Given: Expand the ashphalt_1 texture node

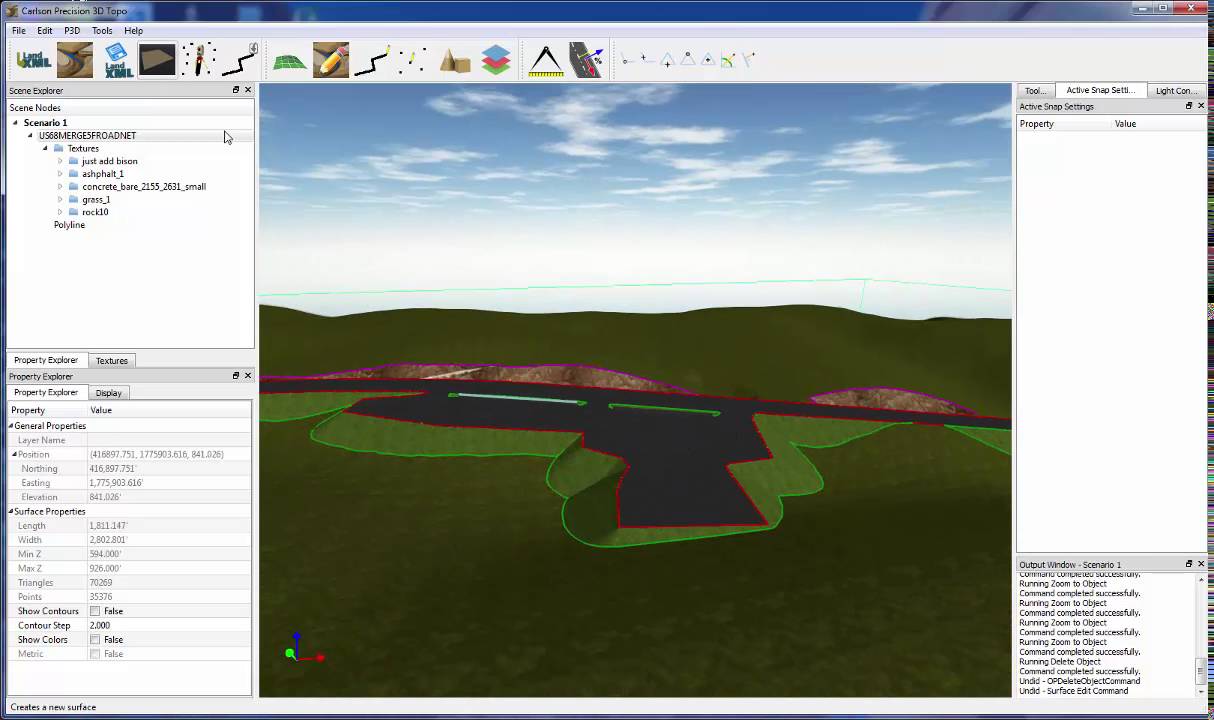Looking at the screenshot, I should 60,174.
